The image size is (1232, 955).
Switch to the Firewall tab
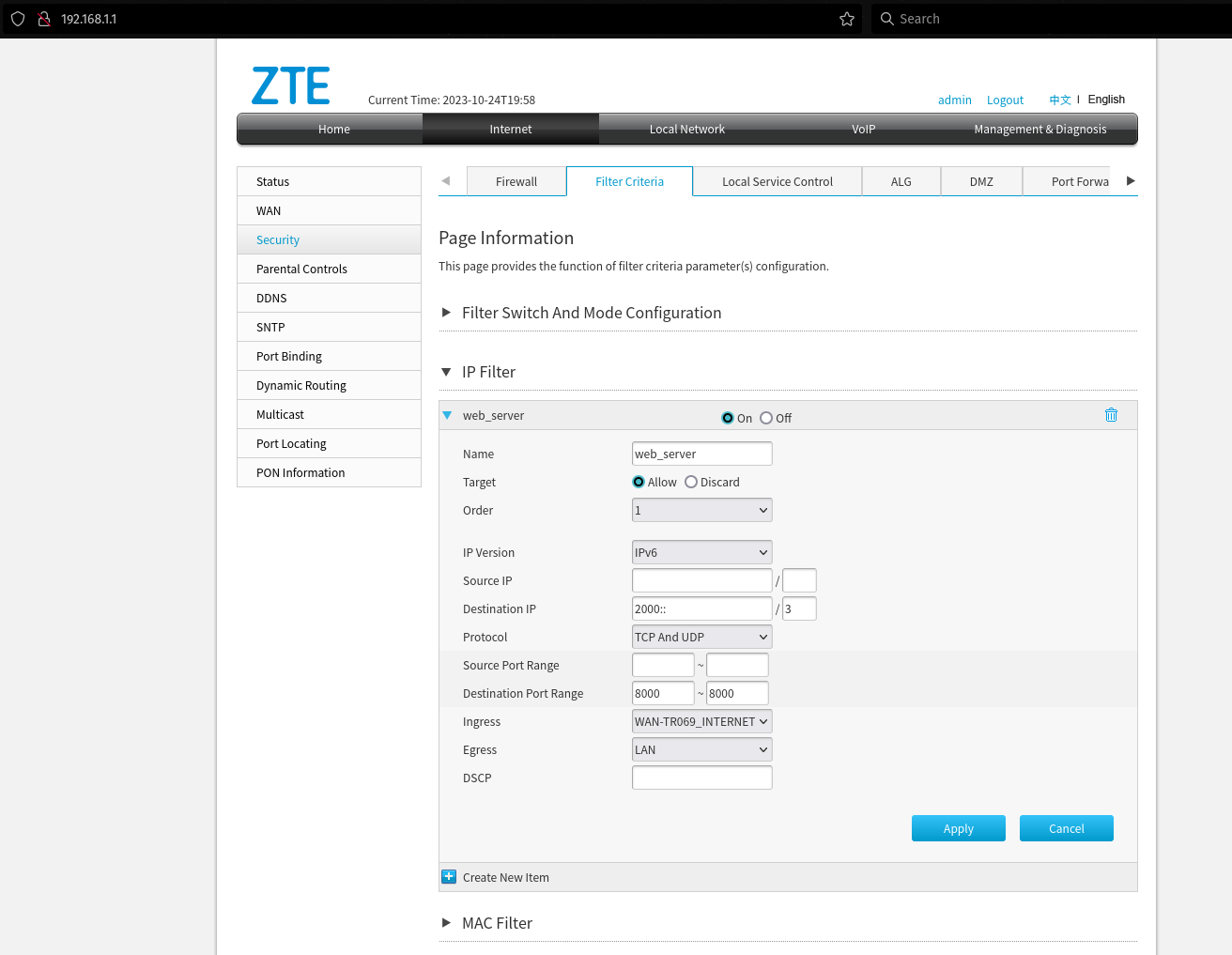[x=516, y=181]
